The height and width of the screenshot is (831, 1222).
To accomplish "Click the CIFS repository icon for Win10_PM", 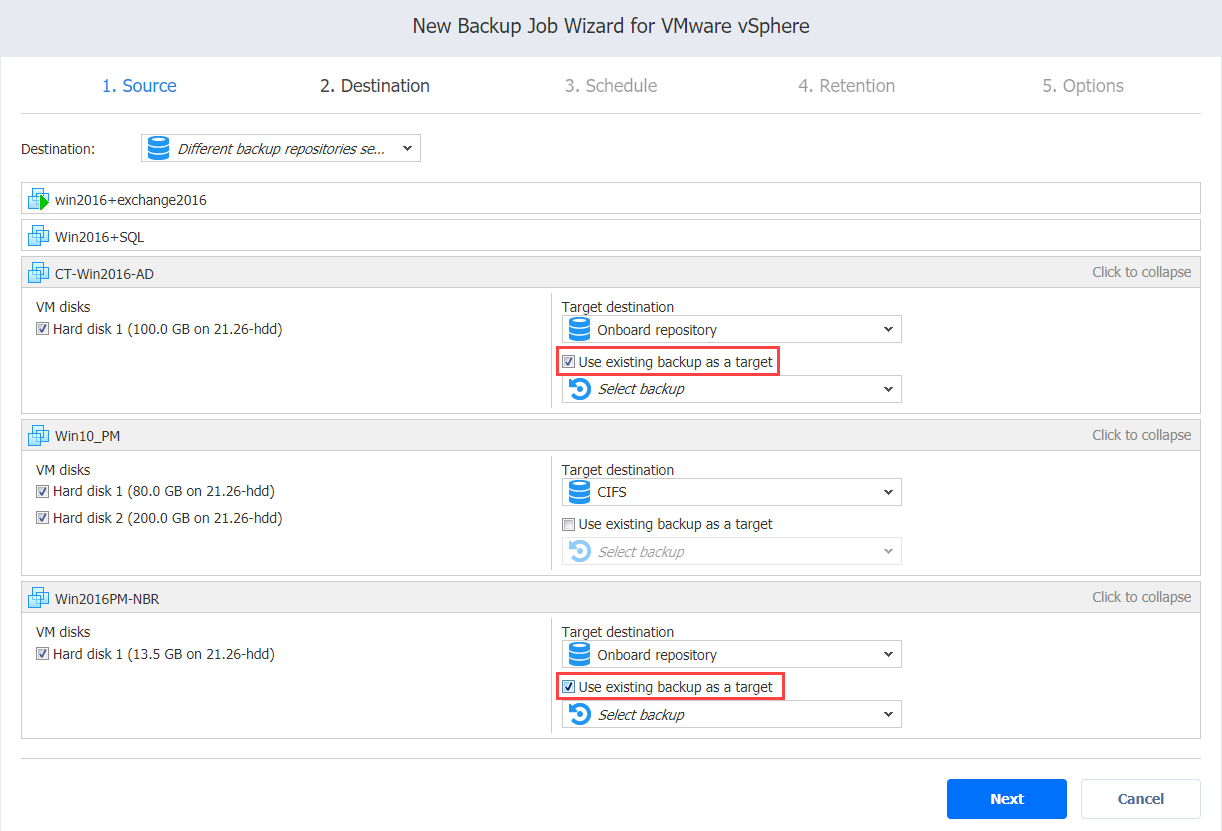I will click(578, 492).
